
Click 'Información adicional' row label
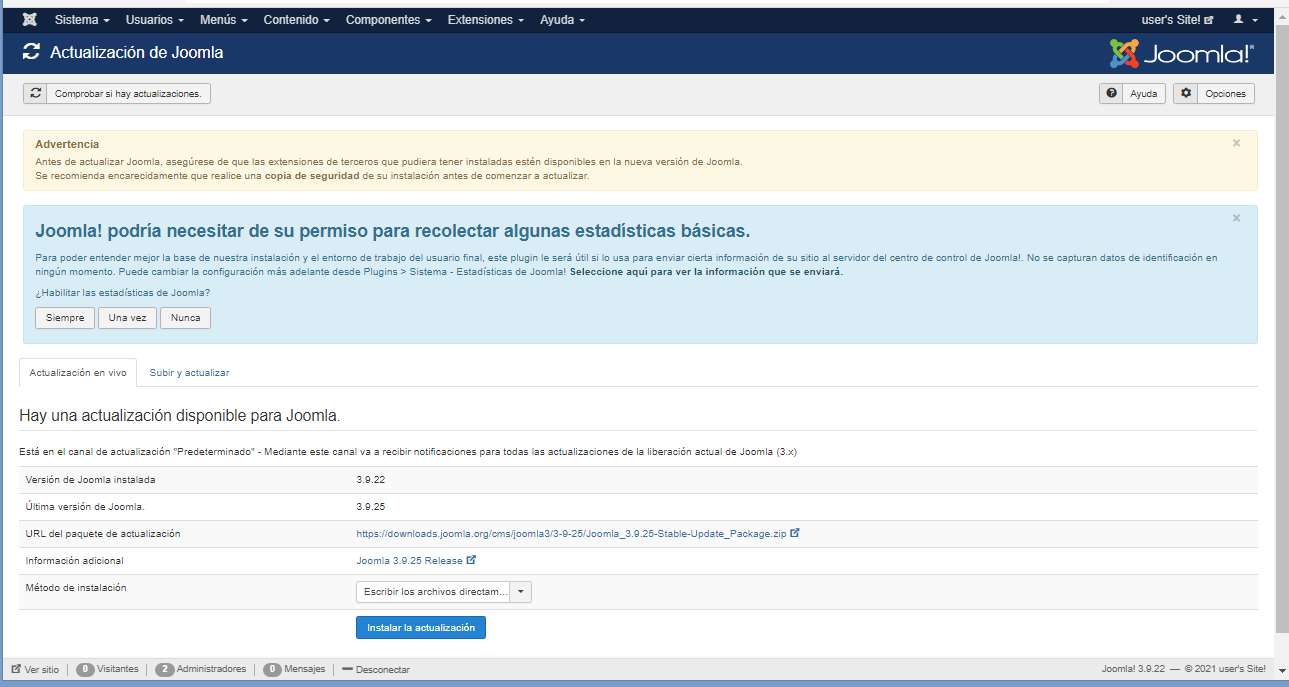pyautogui.click(x=74, y=561)
